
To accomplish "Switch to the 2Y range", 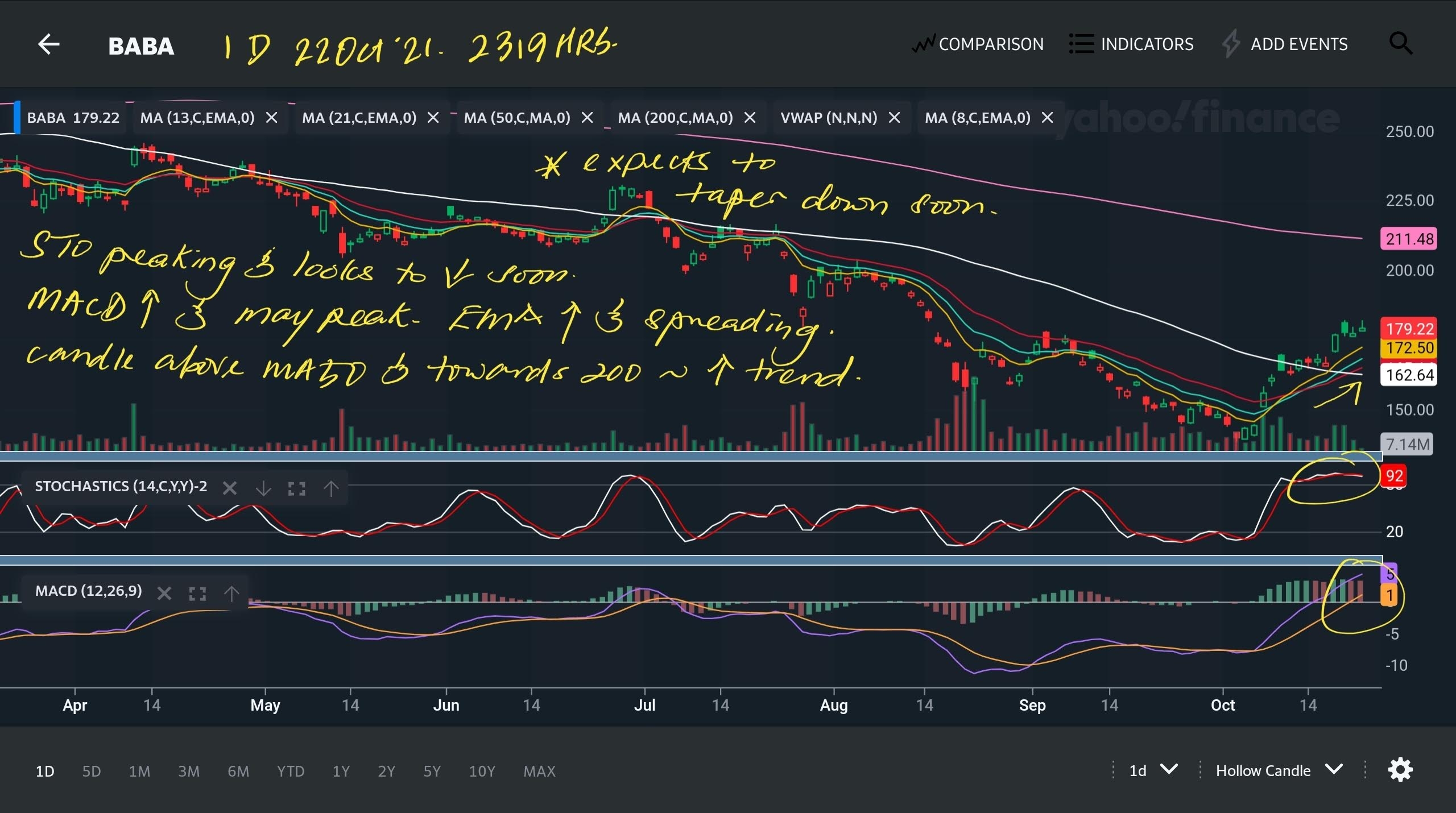I will coord(386,771).
